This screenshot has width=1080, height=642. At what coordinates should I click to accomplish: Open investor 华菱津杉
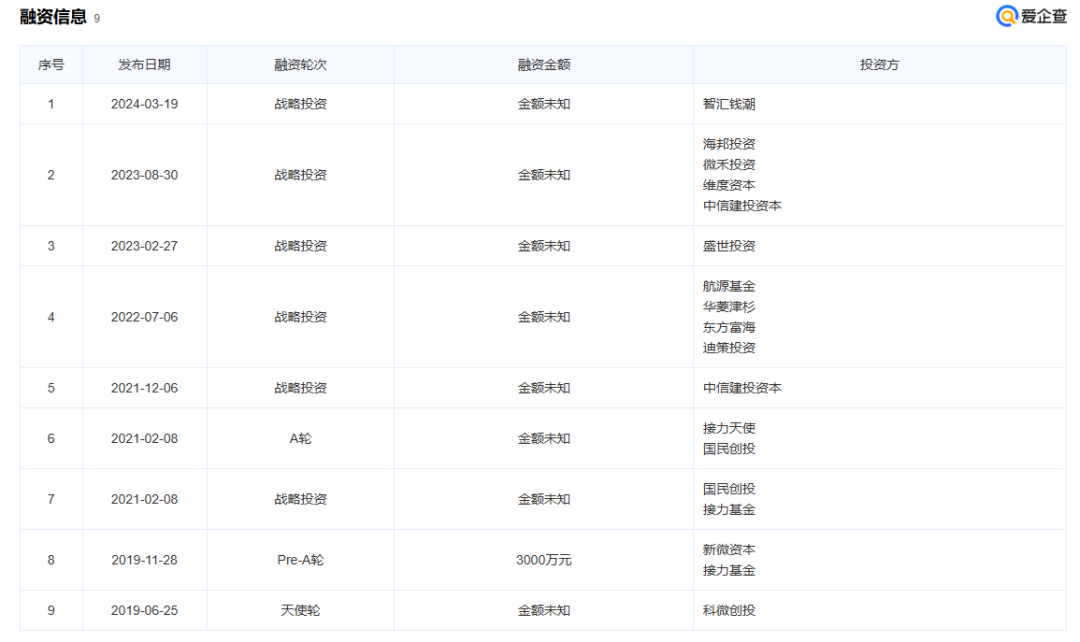[x=729, y=307]
